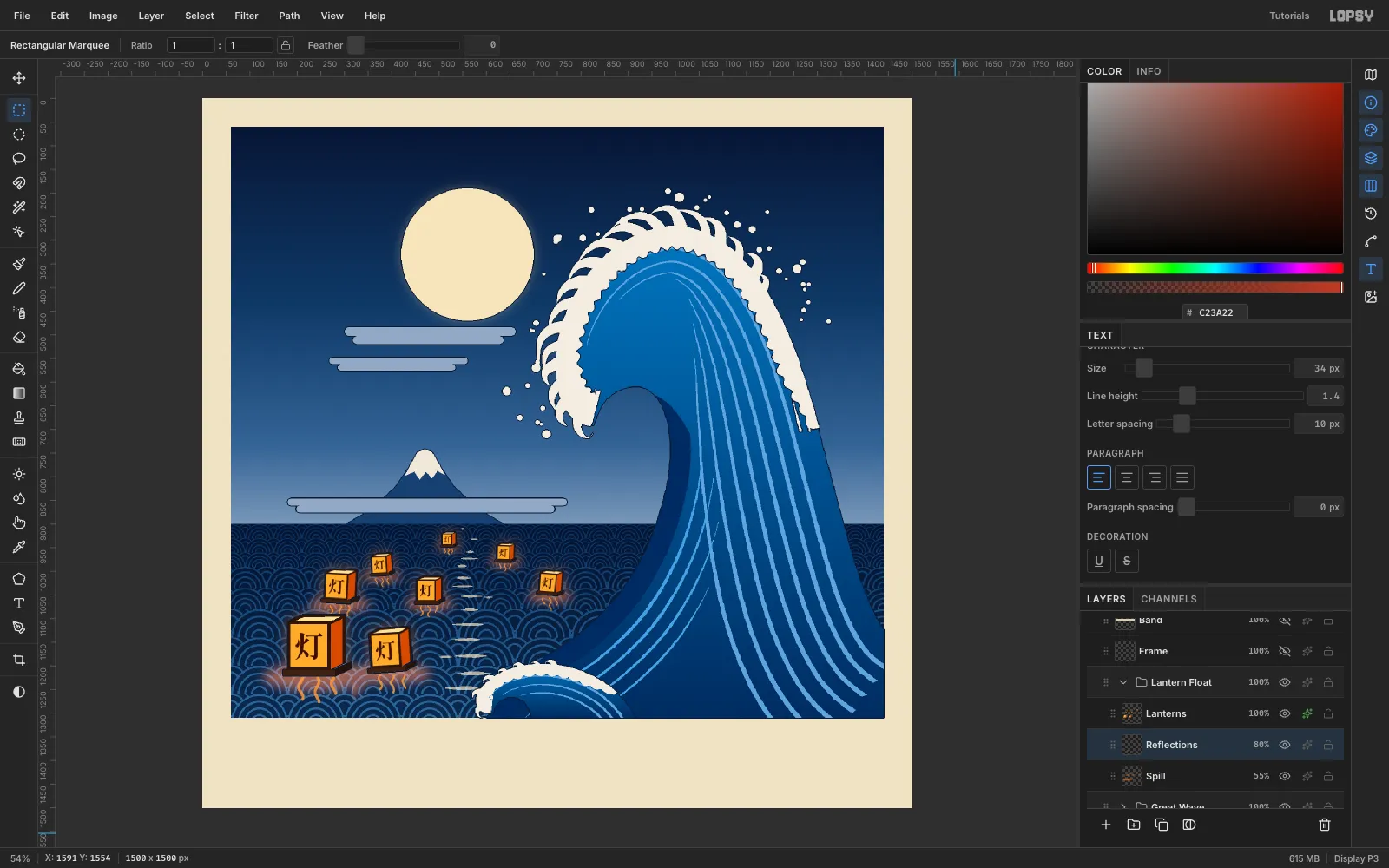This screenshot has width=1389, height=868.
Task: Apply underline text decoration
Action: [1099, 561]
